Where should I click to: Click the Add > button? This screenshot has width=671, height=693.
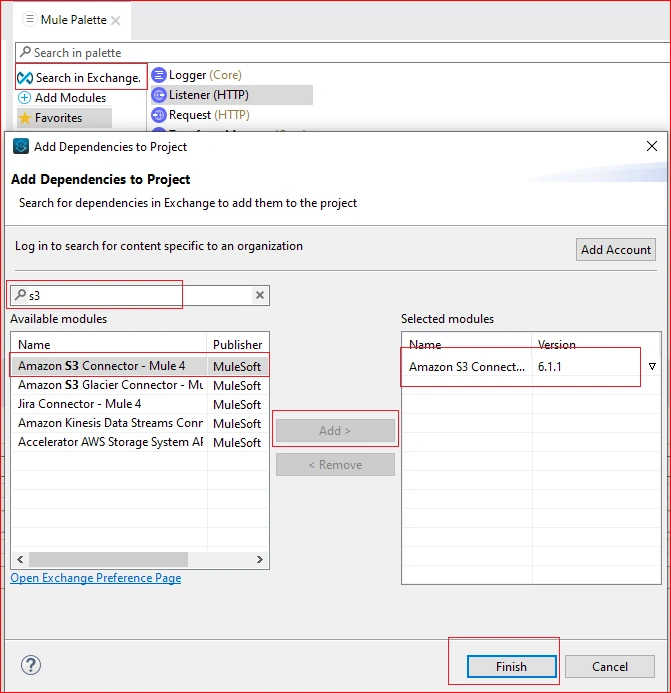coord(335,430)
